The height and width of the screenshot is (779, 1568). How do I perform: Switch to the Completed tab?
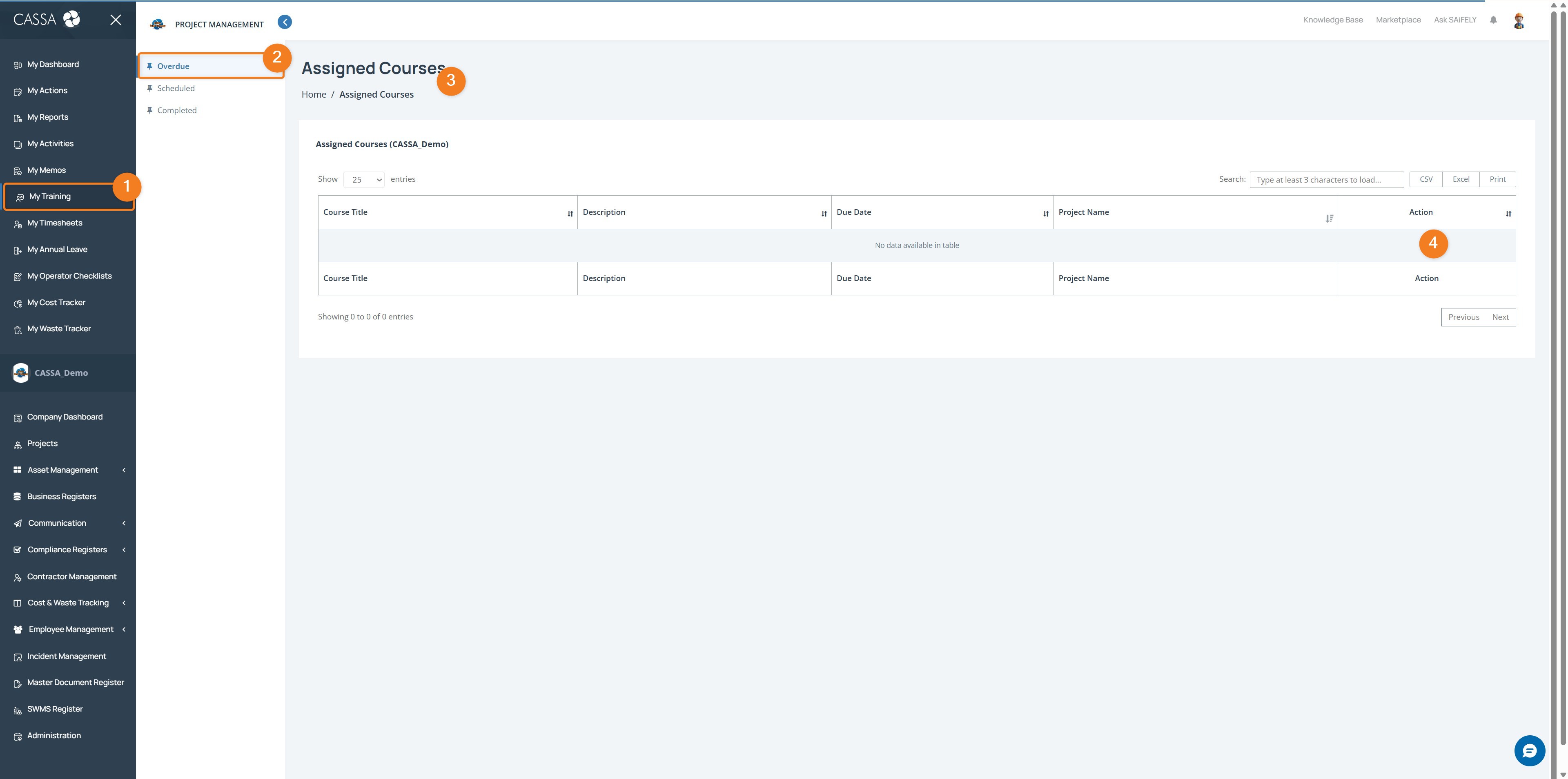point(176,109)
